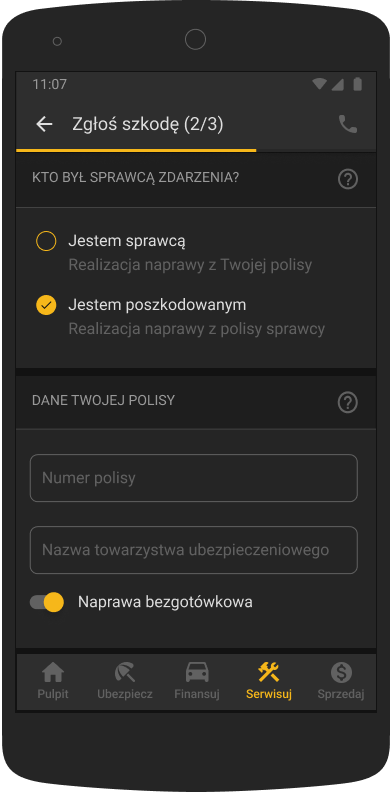The width and height of the screenshot is (392, 792).
Task: Tap the 'Naprawa bezgotówkowa' label
Action: [165, 602]
